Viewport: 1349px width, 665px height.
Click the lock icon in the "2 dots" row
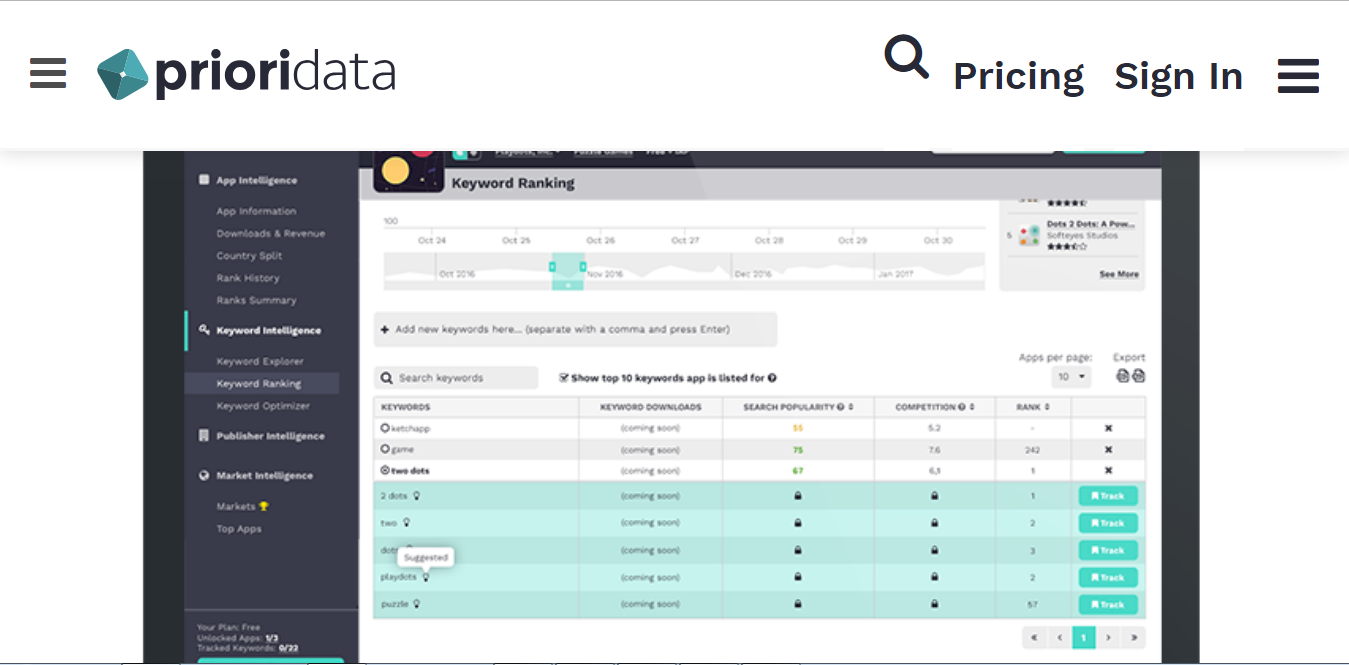click(x=797, y=495)
